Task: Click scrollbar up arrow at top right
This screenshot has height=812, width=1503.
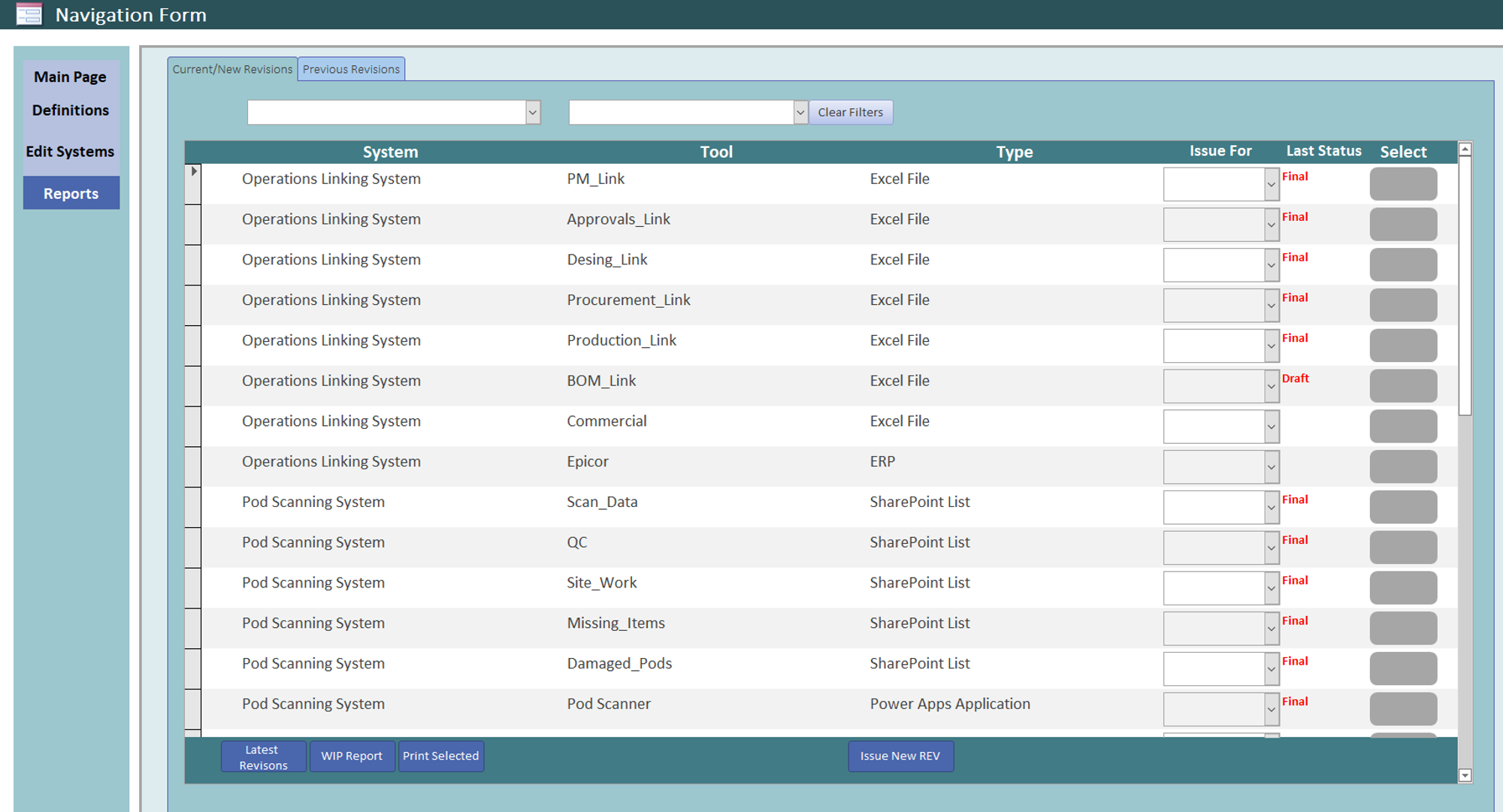Action: [x=1465, y=149]
